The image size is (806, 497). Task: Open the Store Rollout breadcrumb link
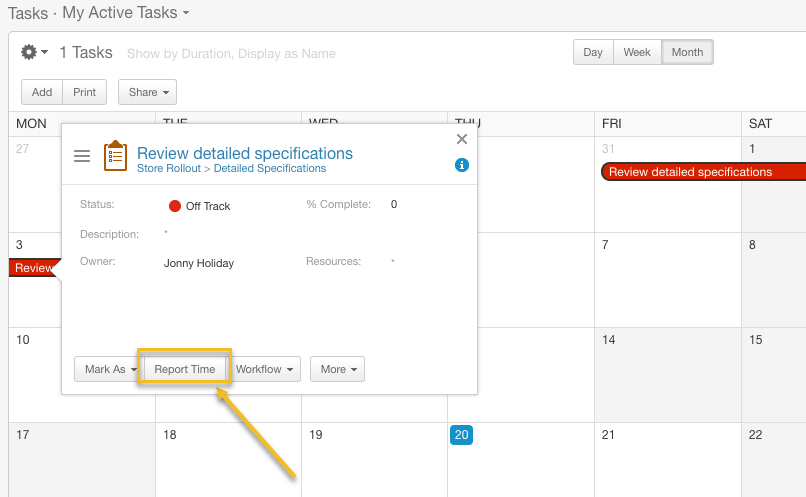point(169,169)
